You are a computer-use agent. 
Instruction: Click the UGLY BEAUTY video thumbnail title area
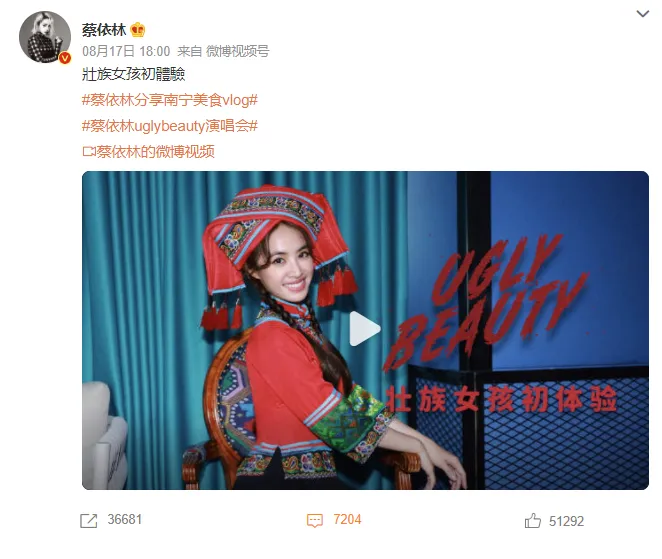(x=486, y=302)
